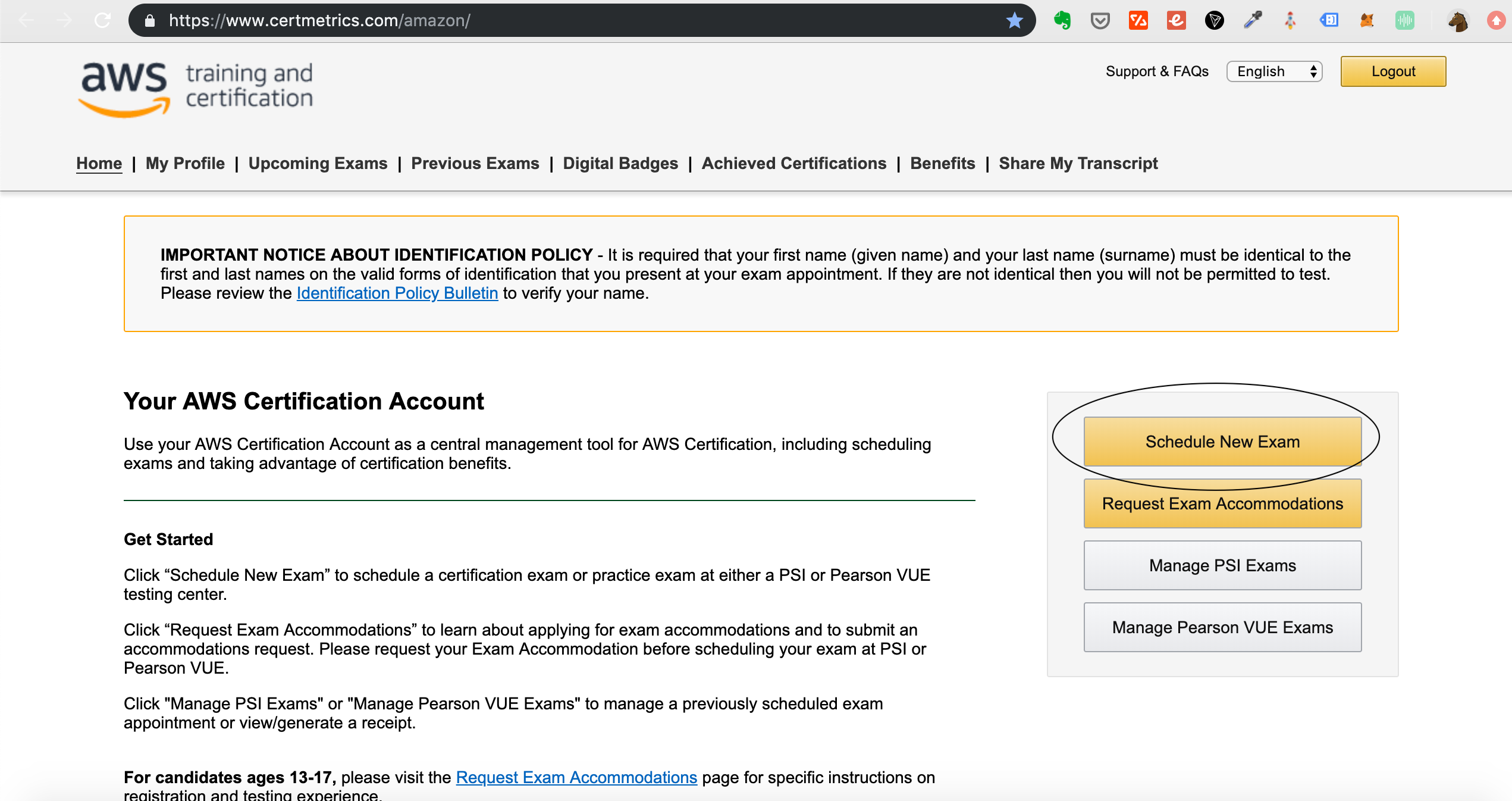The image size is (1512, 801).
Task: Click the 'Your AWS Certification Account' heading
Action: (304, 401)
